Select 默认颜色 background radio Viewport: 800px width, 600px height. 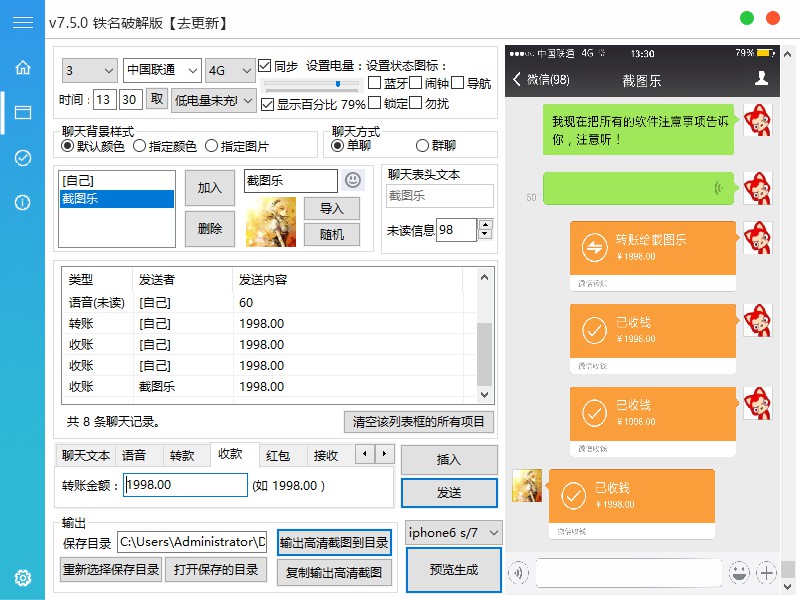67,146
